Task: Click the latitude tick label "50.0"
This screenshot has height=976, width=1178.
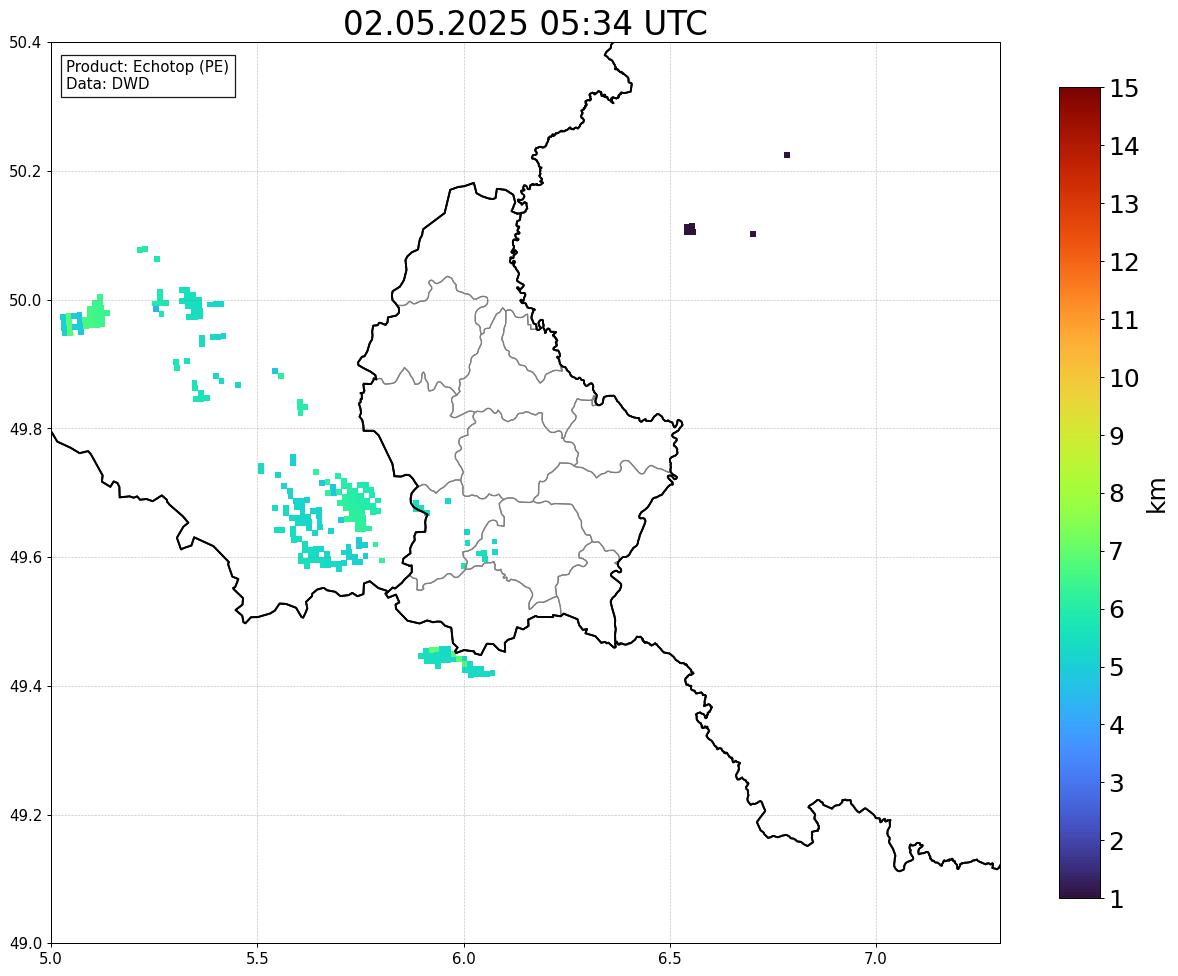Action: point(24,301)
